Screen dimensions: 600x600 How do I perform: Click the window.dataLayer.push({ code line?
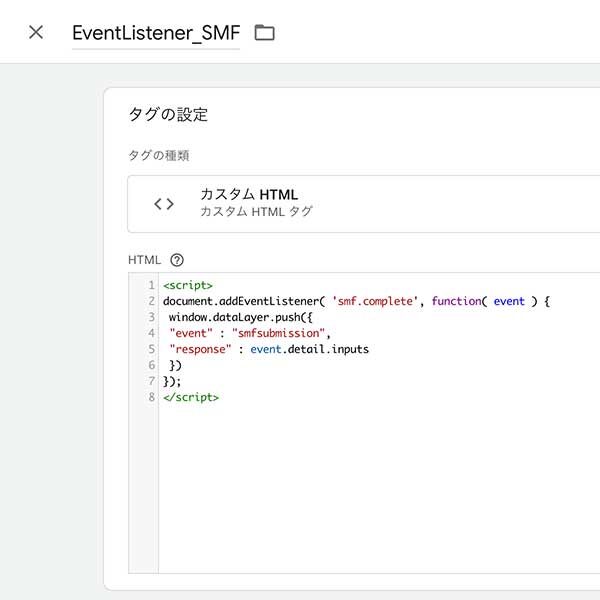coord(241,318)
